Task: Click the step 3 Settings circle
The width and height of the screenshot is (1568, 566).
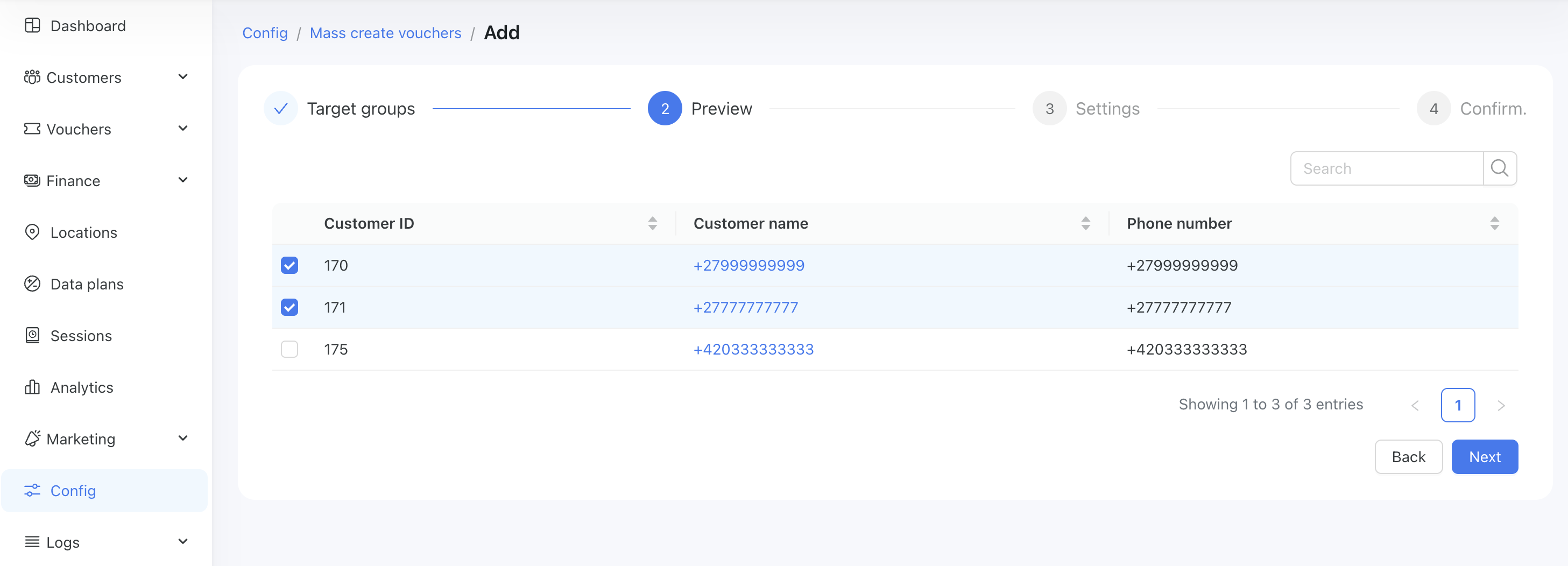Action: pos(1049,108)
